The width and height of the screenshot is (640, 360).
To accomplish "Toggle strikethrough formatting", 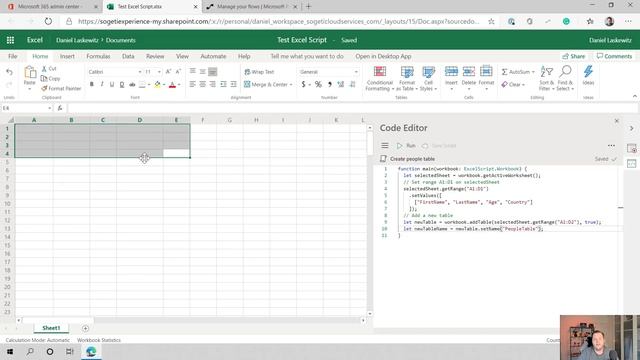I will coord(132,84).
